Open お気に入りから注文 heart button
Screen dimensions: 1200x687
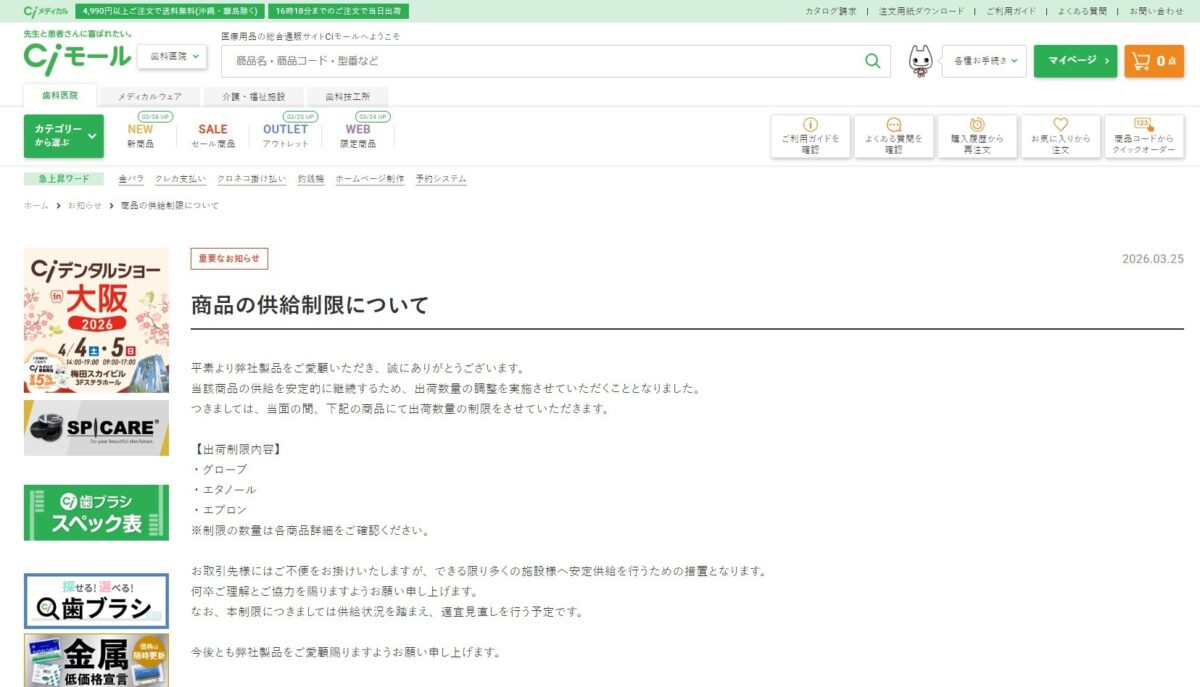pyautogui.click(x=1060, y=136)
